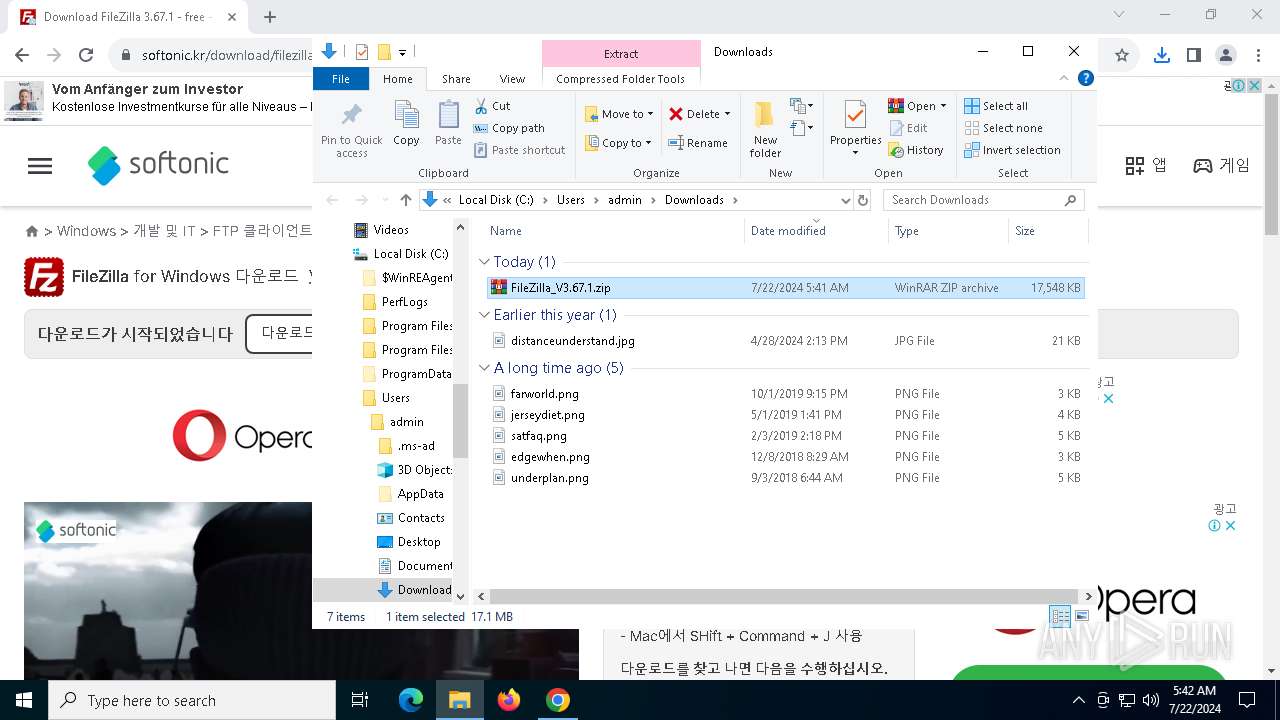
Task: Minimize the ribbon chevron
Action: (x=1066, y=78)
